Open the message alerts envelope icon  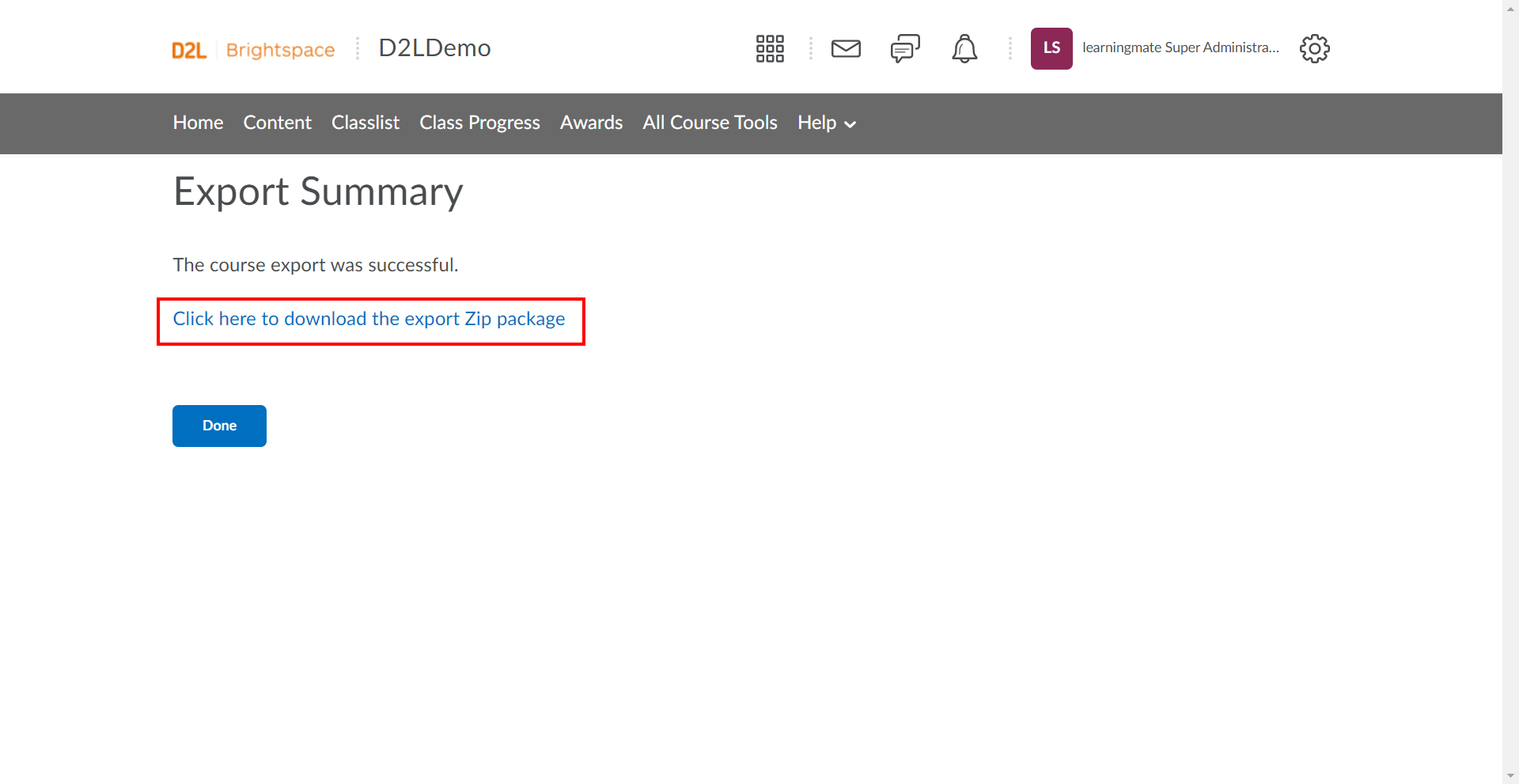[846, 48]
